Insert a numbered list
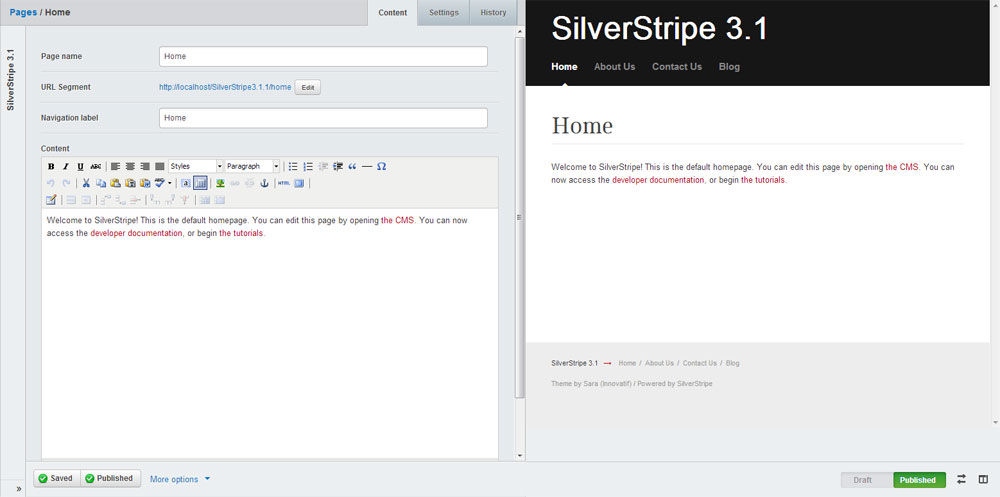Image resolution: width=1000 pixels, height=497 pixels. click(308, 166)
